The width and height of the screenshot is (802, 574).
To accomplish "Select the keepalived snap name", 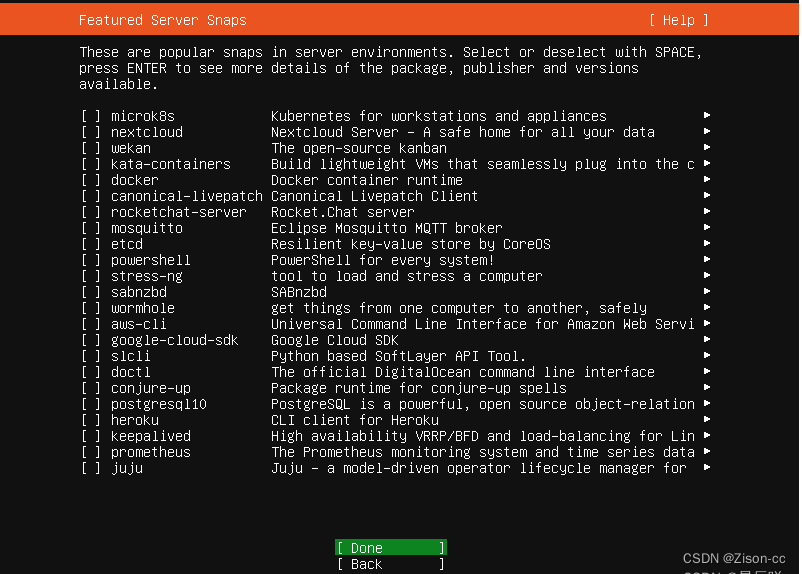I will pos(151,436).
